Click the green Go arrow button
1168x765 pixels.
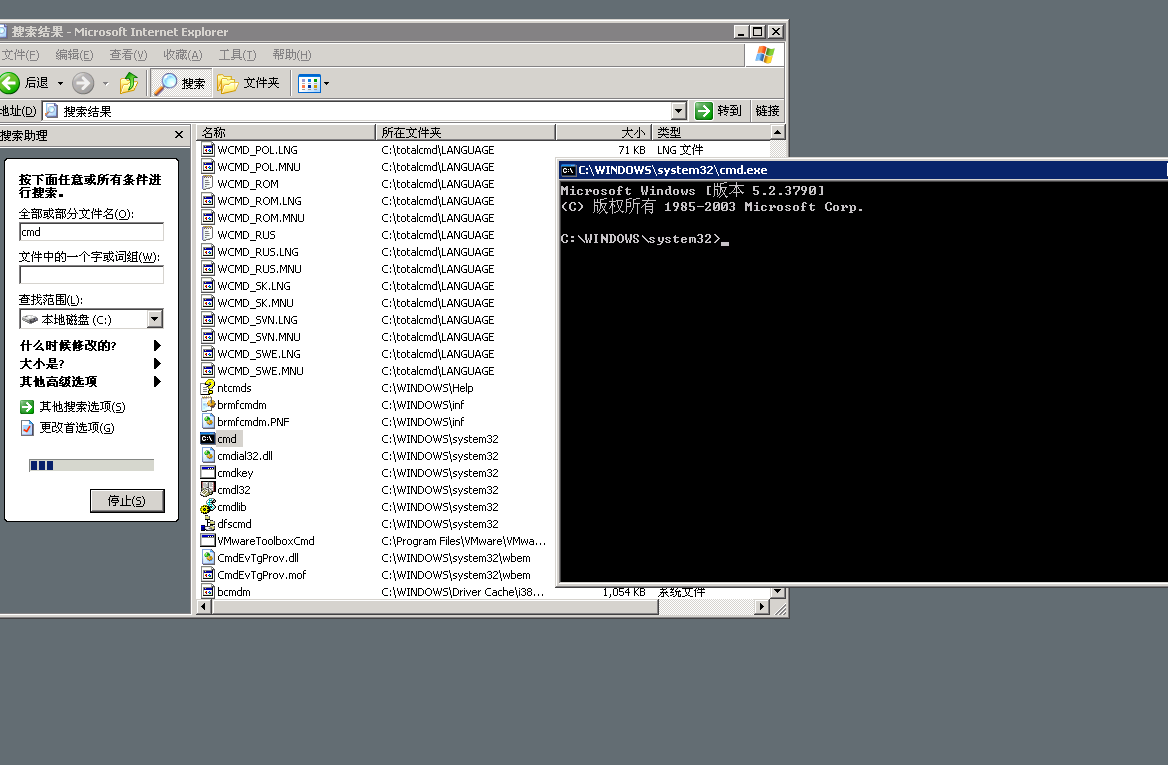point(703,111)
